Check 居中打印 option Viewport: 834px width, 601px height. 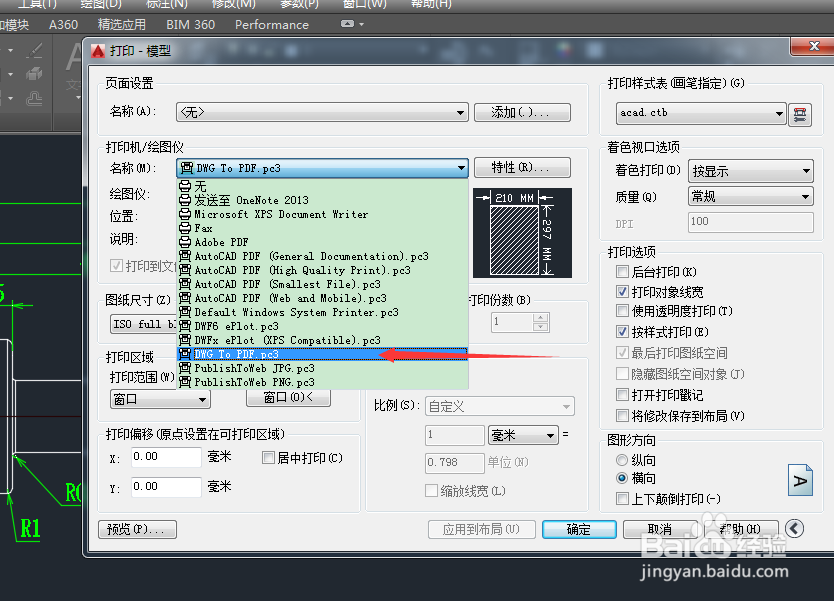269,457
